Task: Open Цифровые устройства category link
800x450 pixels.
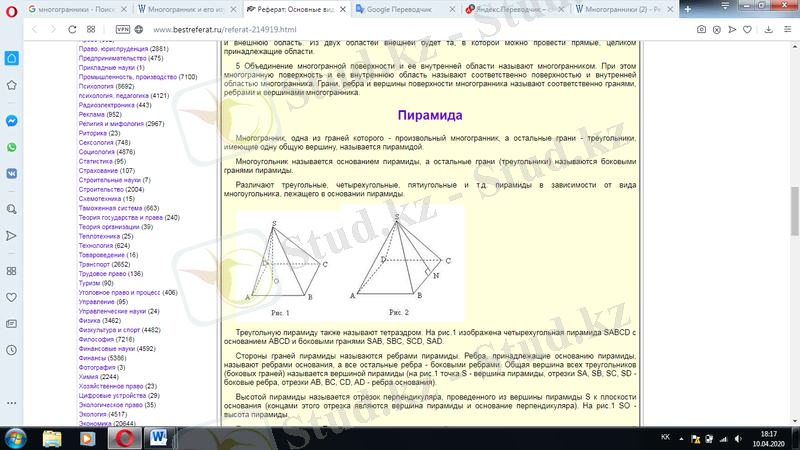Action: click(112, 396)
